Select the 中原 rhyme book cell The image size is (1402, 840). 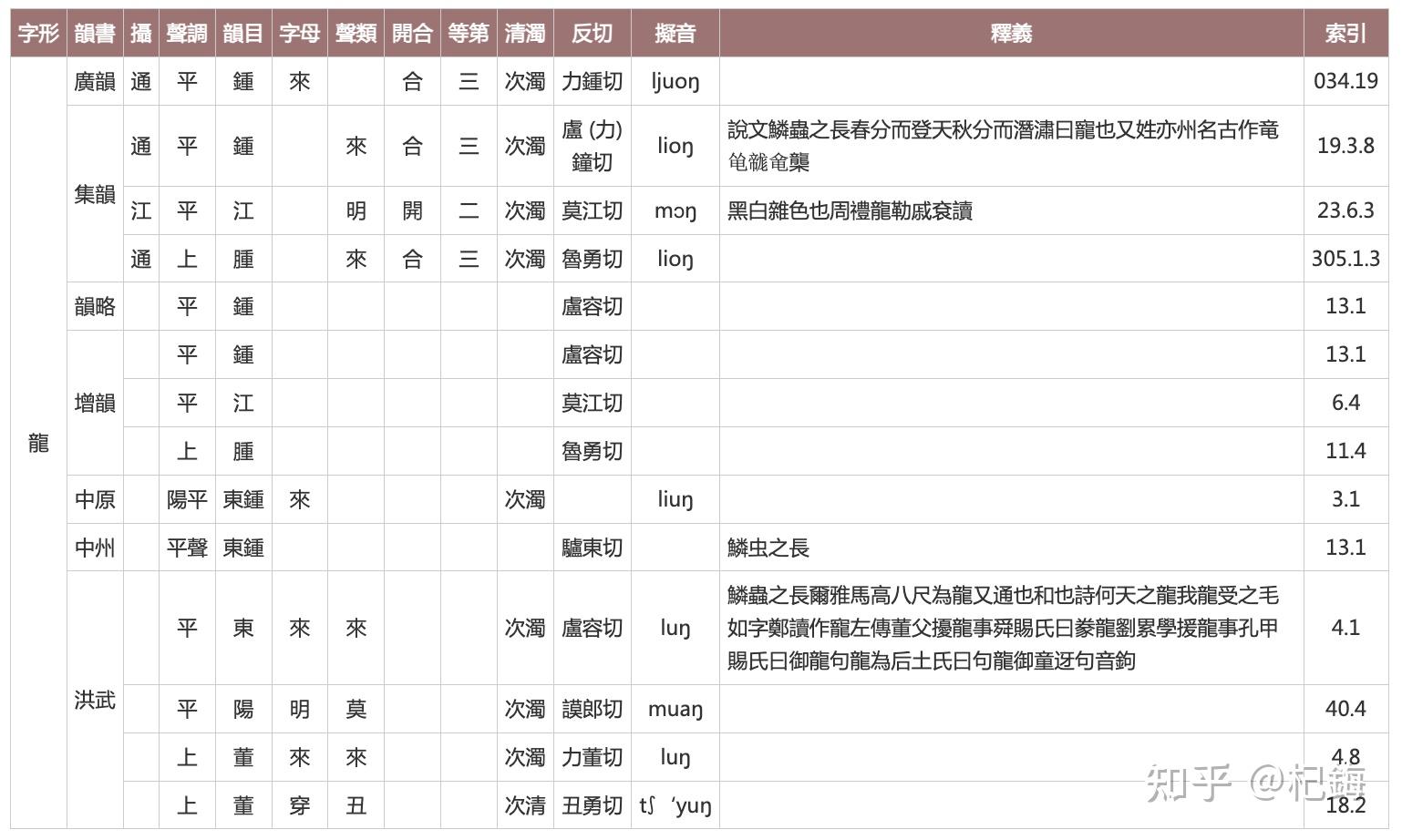[95, 499]
